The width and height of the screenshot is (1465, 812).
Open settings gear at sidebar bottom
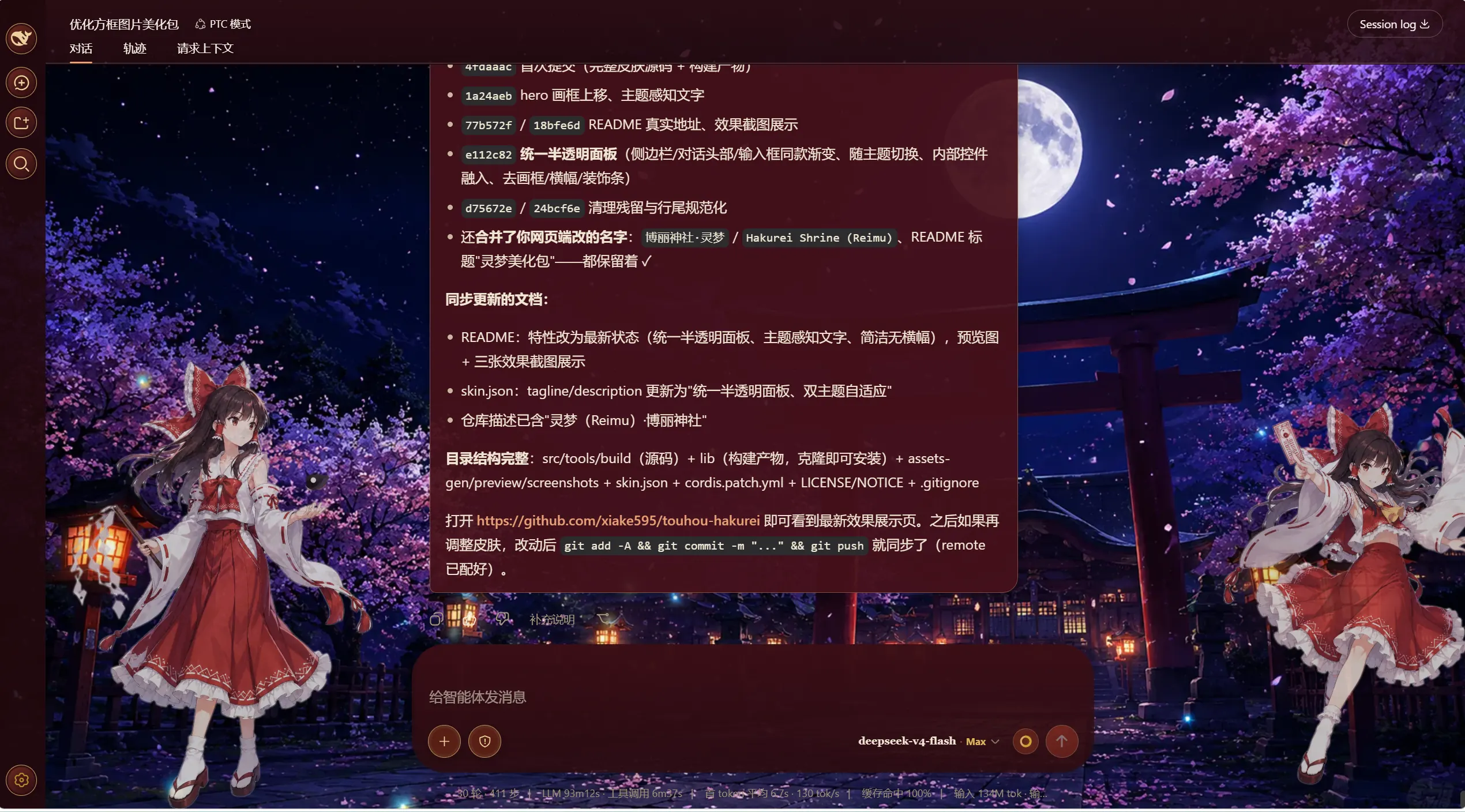[x=21, y=780]
